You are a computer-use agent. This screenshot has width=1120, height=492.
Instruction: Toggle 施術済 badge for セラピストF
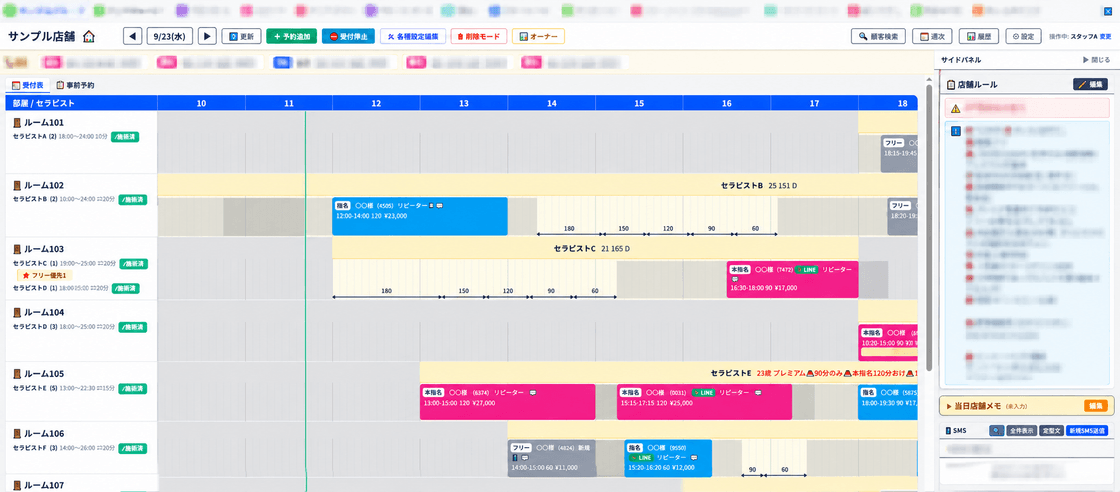[133, 448]
